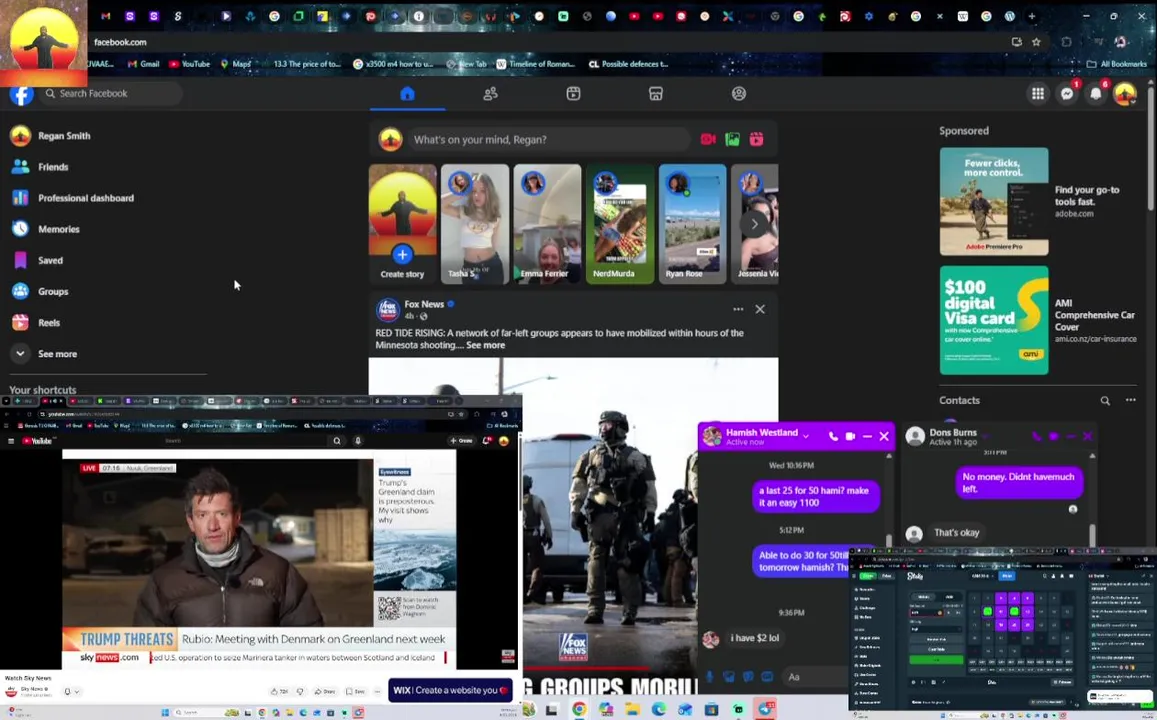
Task: Click the green bet button in Stake window
Action: click(x=935, y=659)
